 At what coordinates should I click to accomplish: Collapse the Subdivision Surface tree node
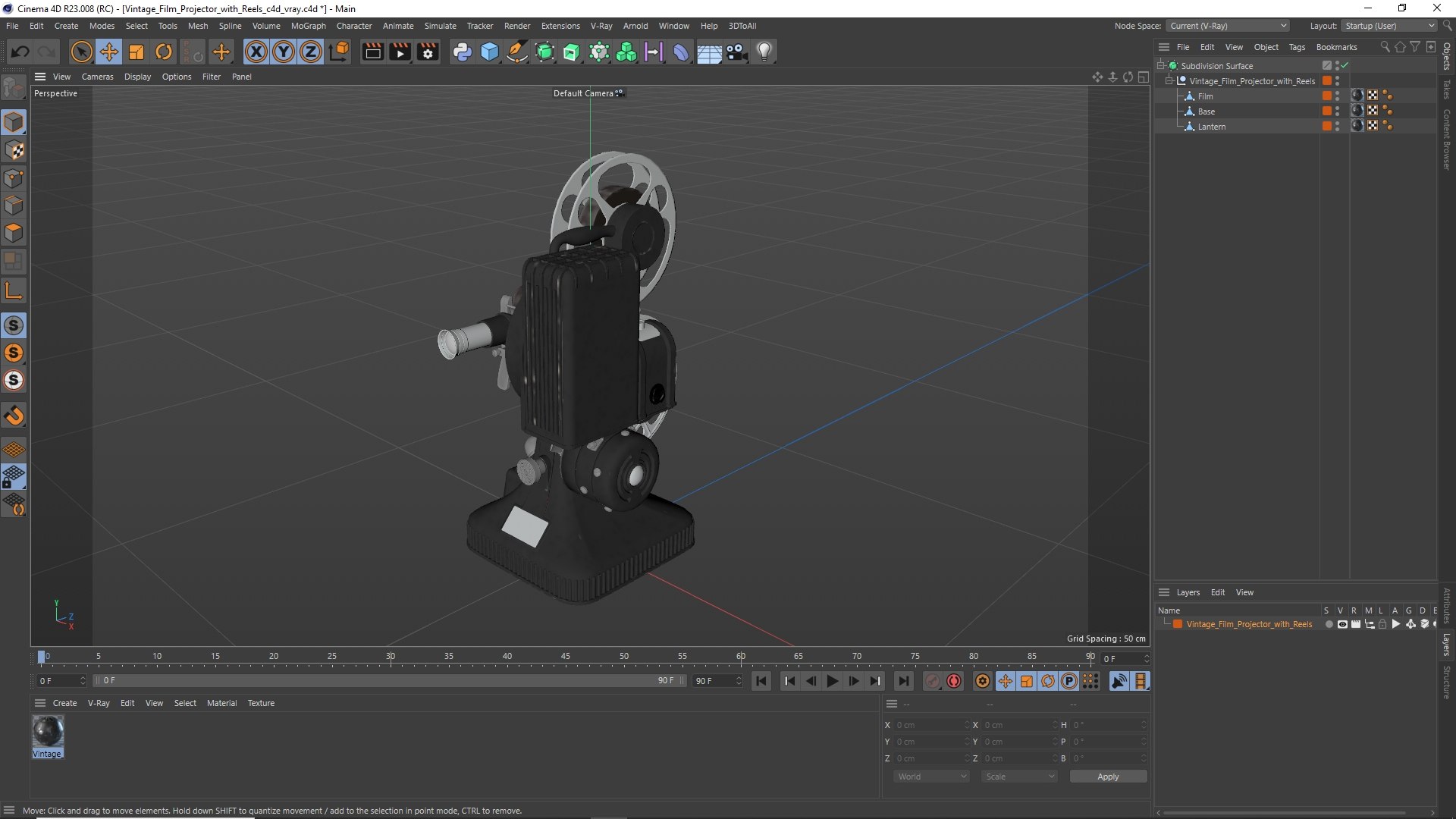[x=1160, y=66]
